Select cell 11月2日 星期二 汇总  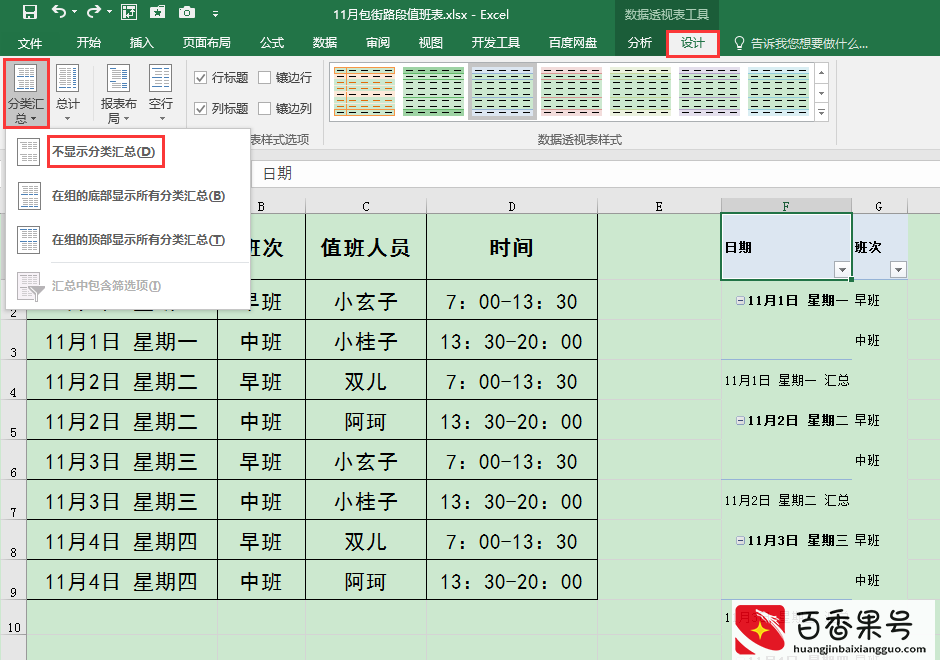pyautogui.click(x=787, y=500)
